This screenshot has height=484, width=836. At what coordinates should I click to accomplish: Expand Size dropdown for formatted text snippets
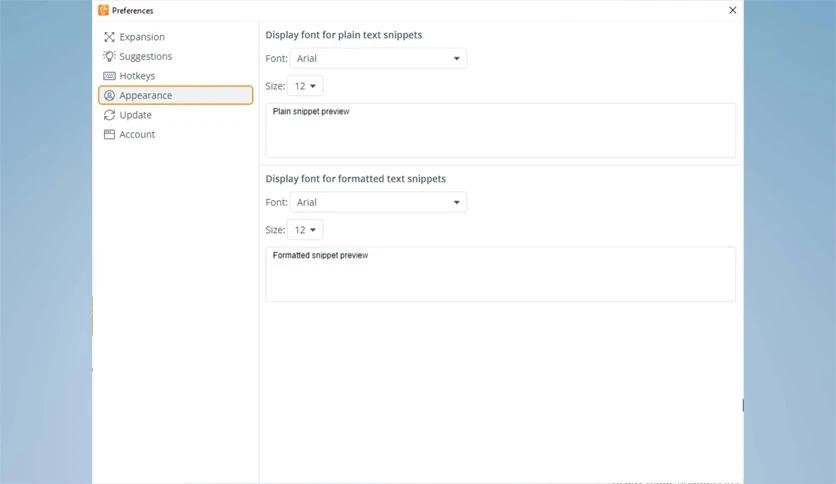(305, 230)
